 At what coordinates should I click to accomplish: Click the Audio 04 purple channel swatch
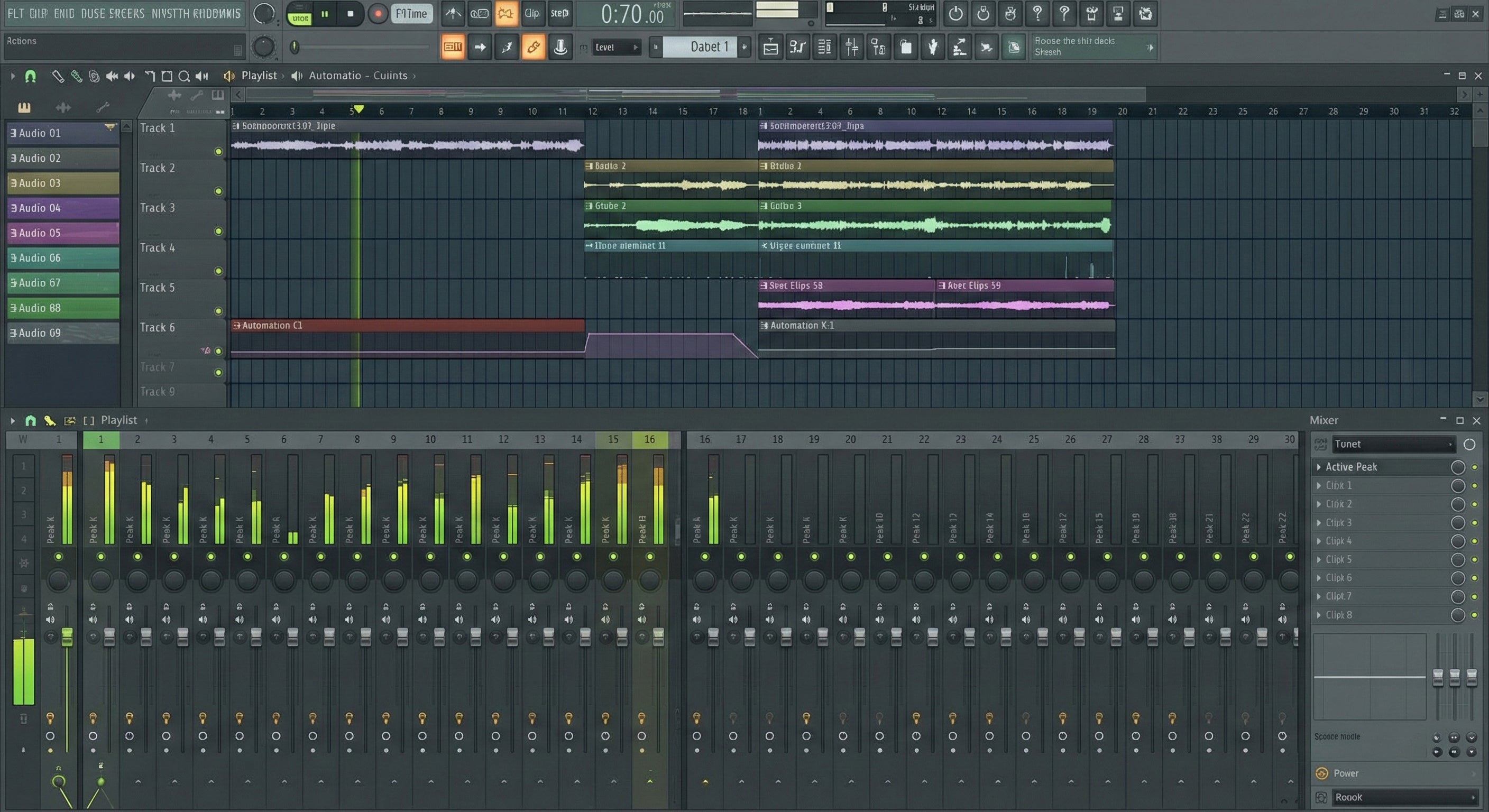62,208
